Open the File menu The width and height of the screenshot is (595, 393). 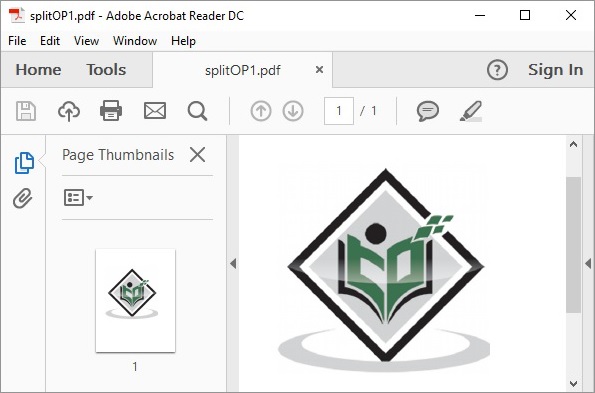[17, 41]
